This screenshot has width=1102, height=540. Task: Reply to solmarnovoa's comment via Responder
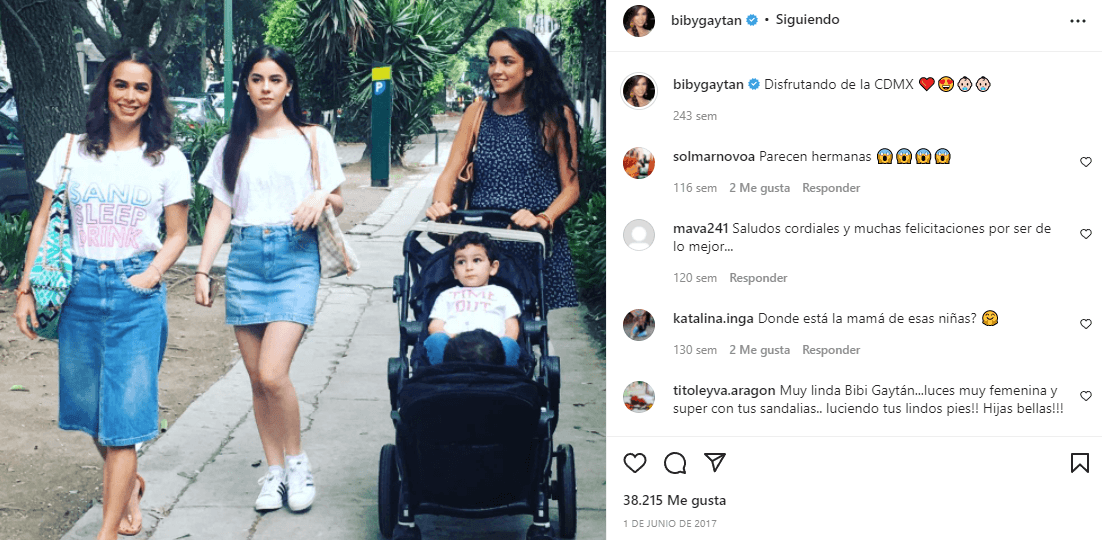pyautogui.click(x=831, y=188)
